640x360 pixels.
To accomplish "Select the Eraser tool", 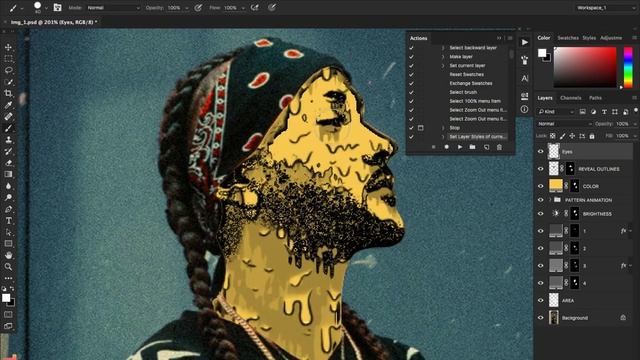I will pyautogui.click(x=8, y=163).
